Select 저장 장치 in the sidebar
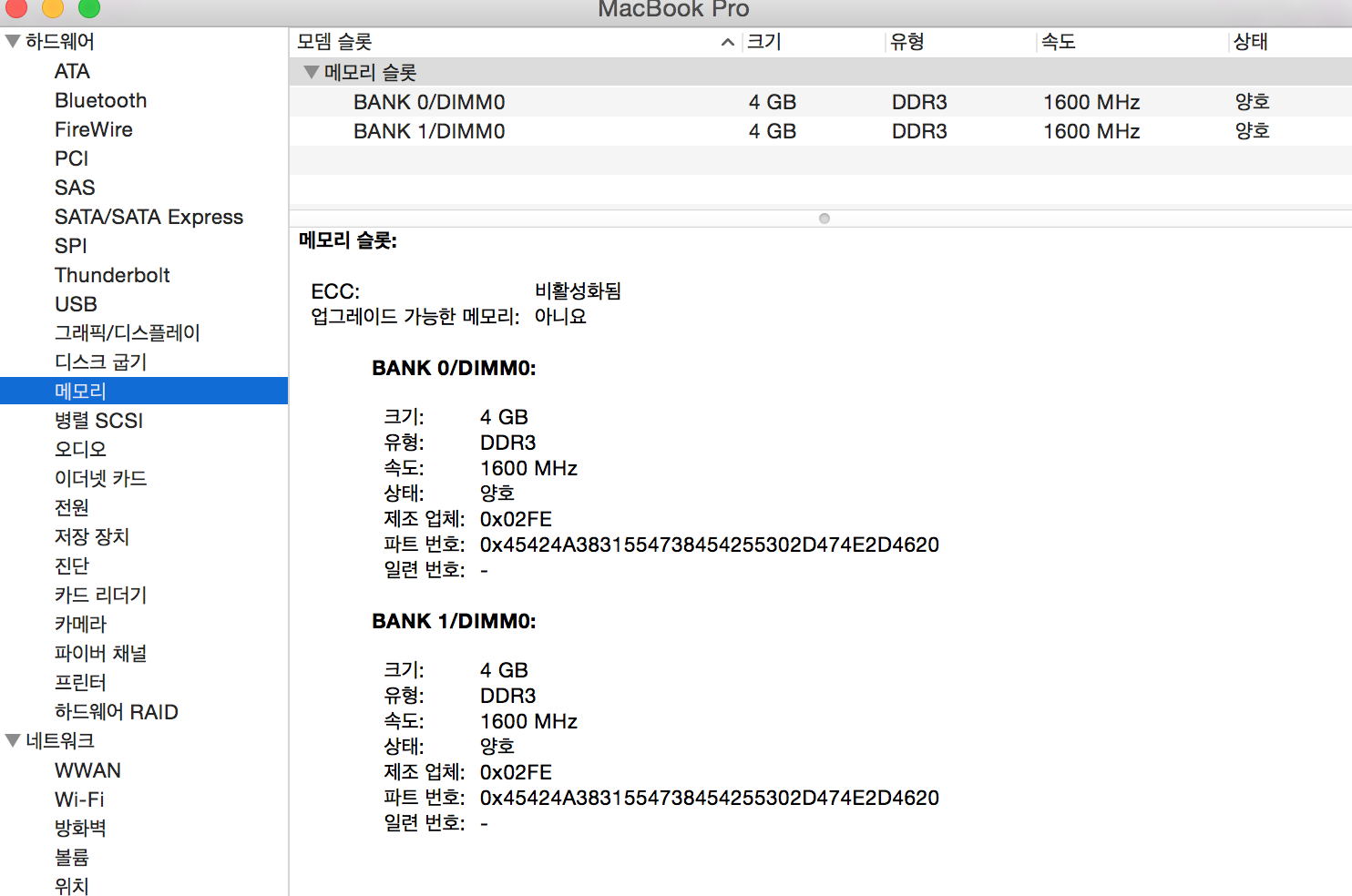Screen dimensions: 1352x896 (x=92, y=537)
